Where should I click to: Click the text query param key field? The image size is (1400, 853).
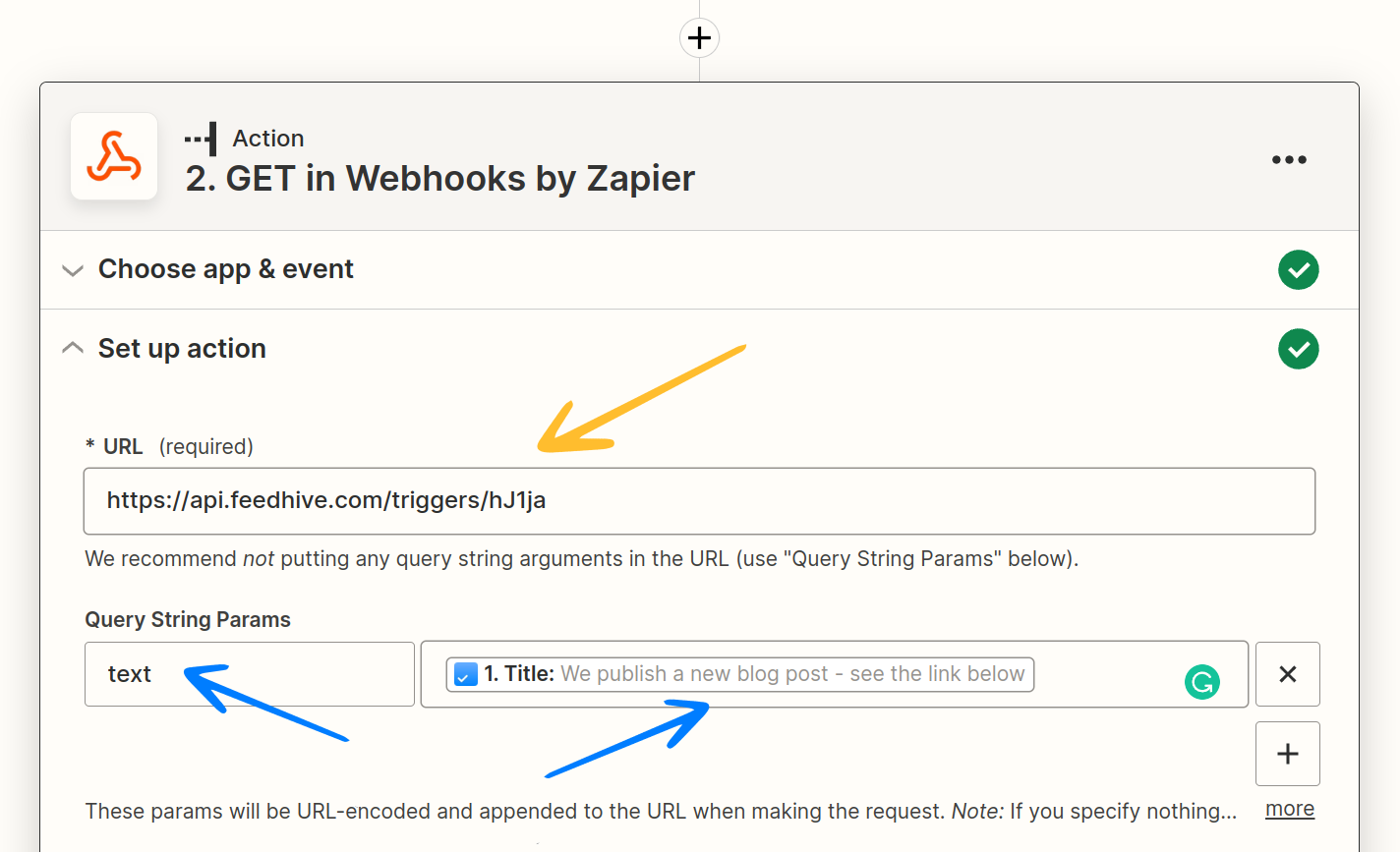(249, 674)
